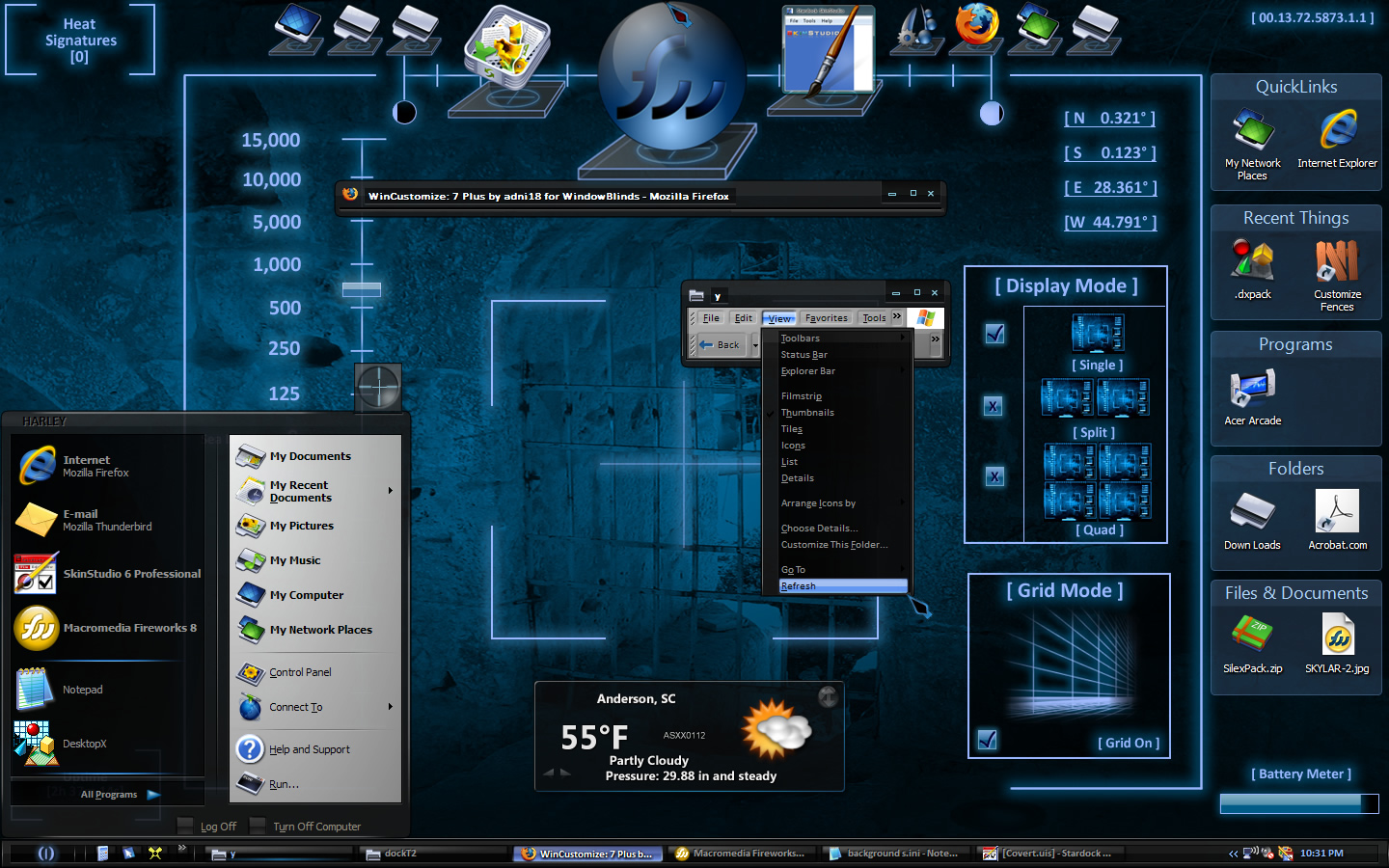Launch Firefox from the top dock
Viewport: 1389px width, 868px height.
tap(976, 25)
